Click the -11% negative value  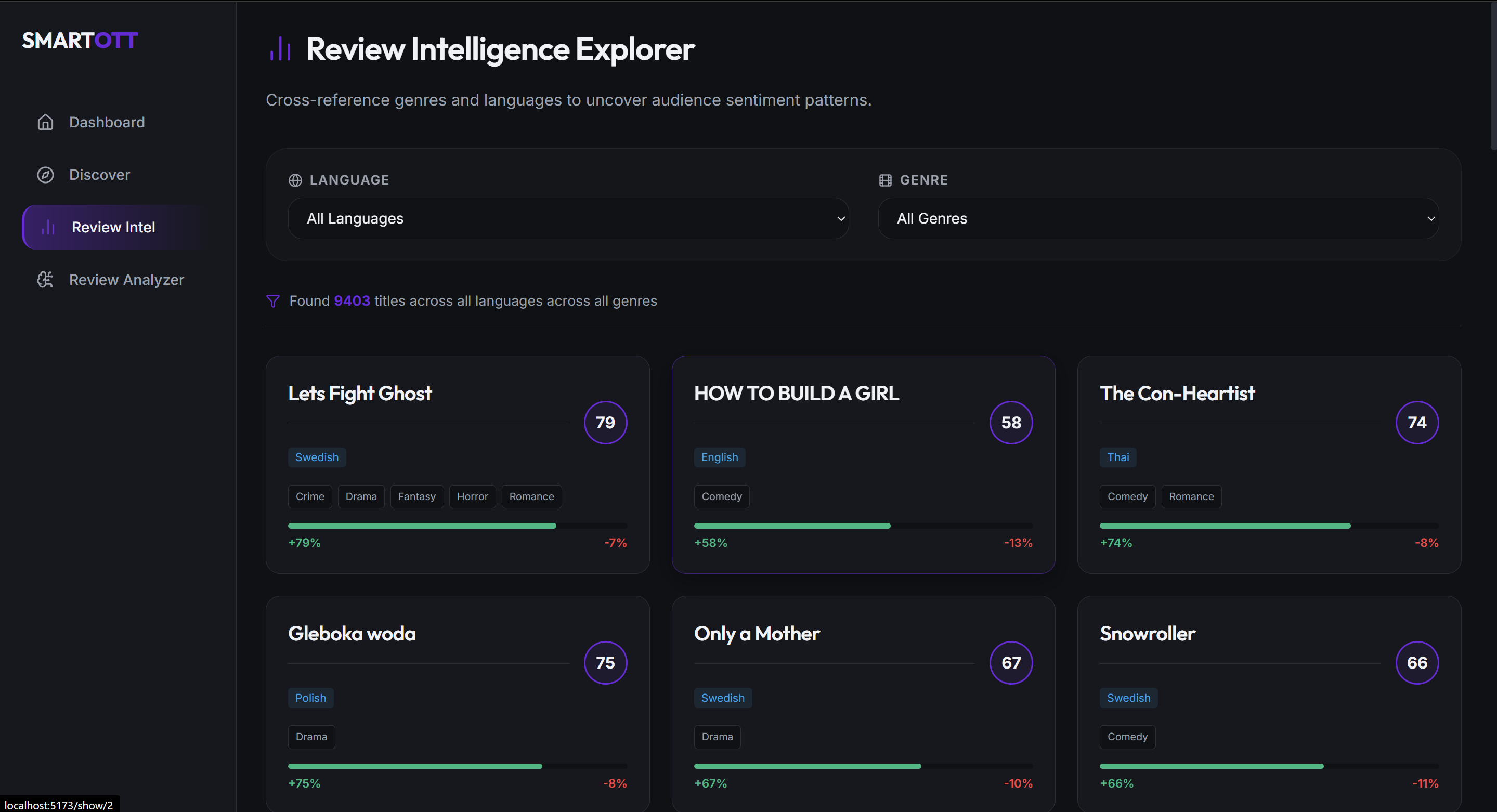(x=1426, y=783)
